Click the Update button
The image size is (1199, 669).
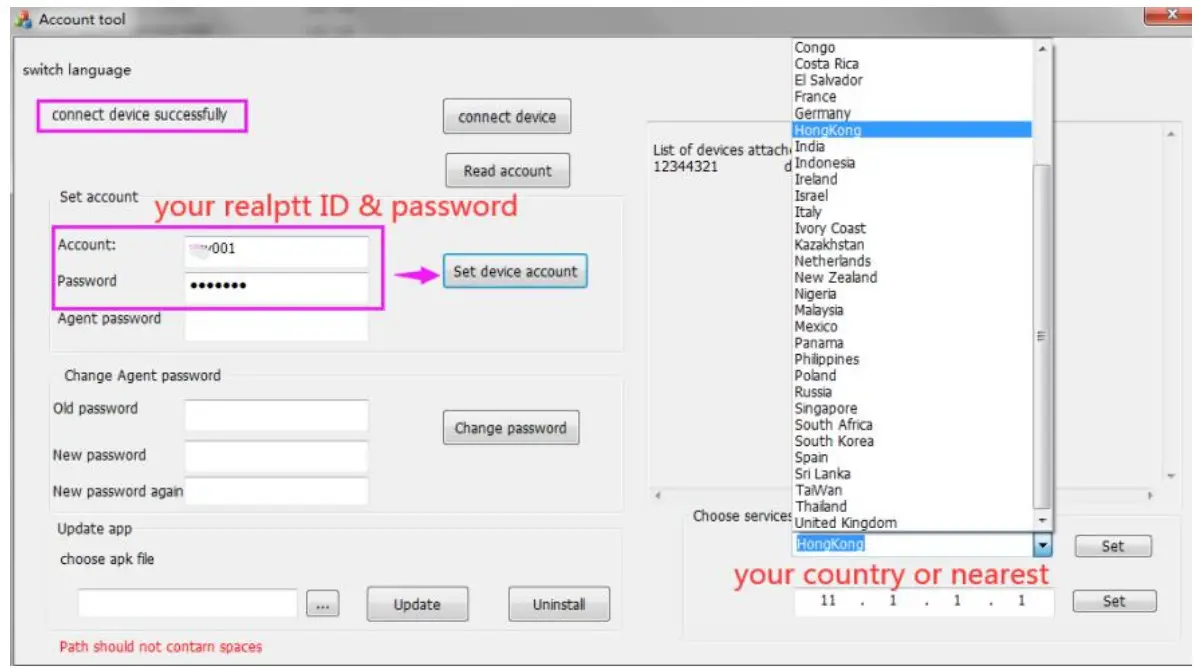pos(417,604)
